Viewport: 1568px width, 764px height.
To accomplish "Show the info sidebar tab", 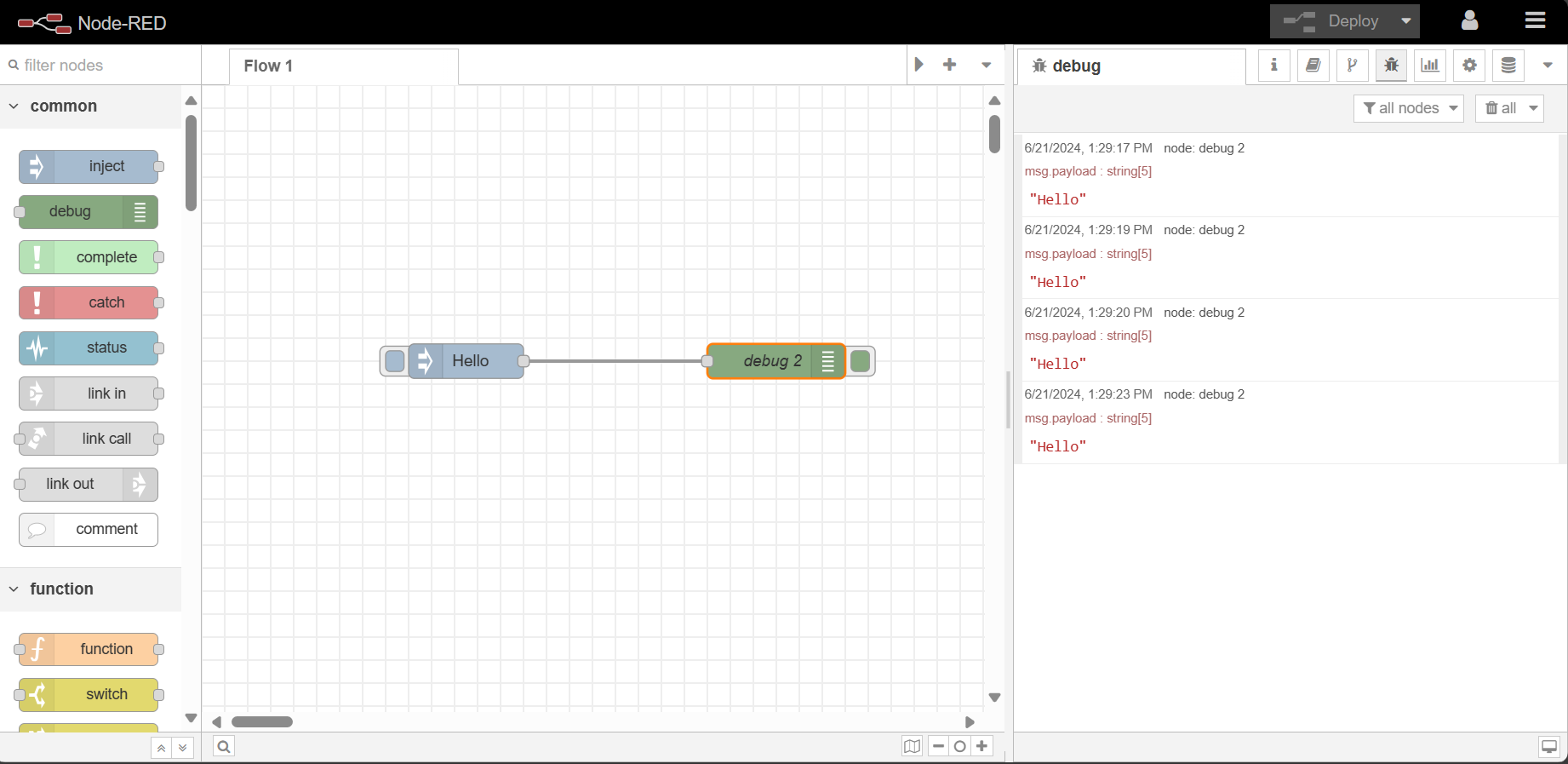I will pos(1273,66).
